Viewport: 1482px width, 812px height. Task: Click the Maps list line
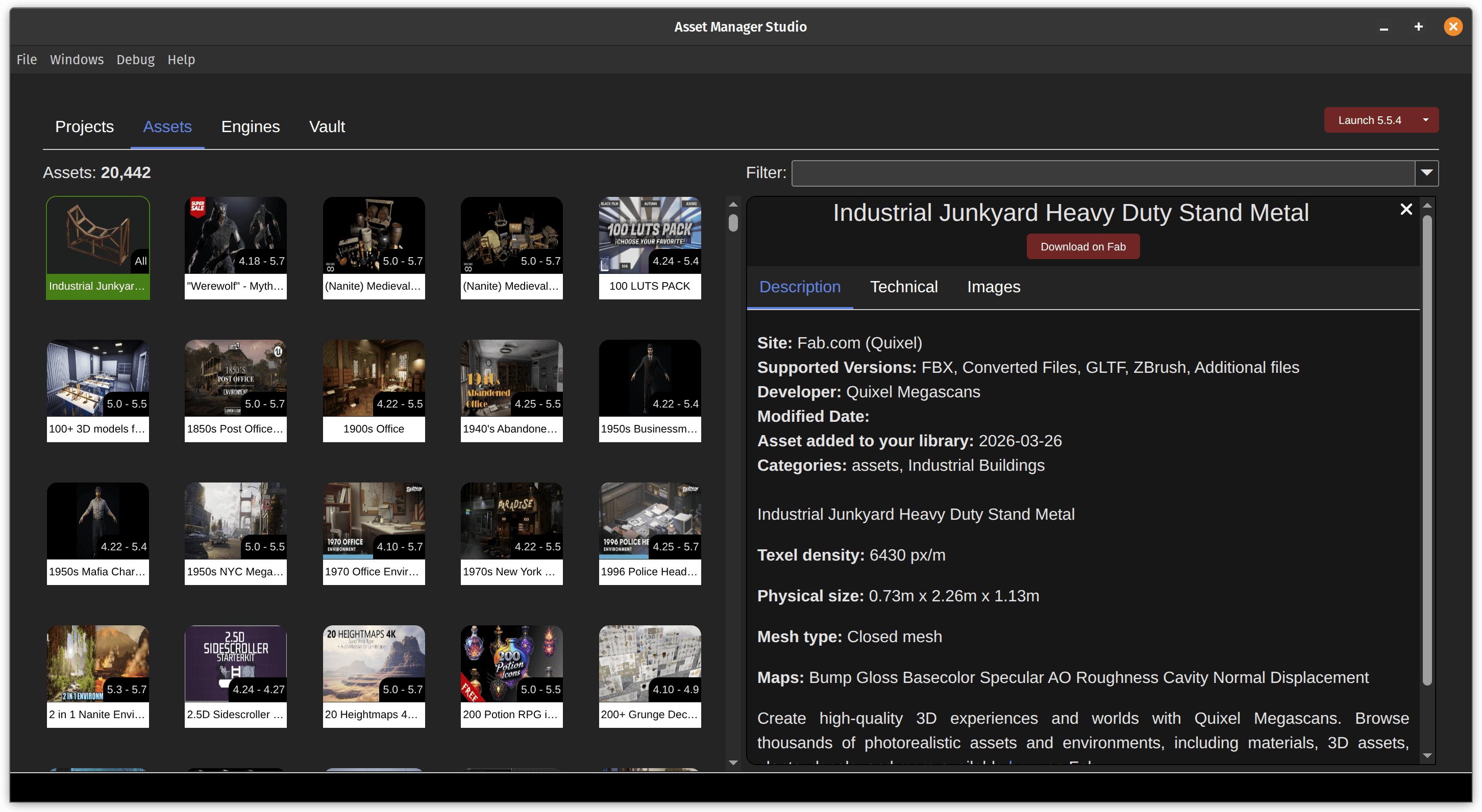tap(1063, 678)
